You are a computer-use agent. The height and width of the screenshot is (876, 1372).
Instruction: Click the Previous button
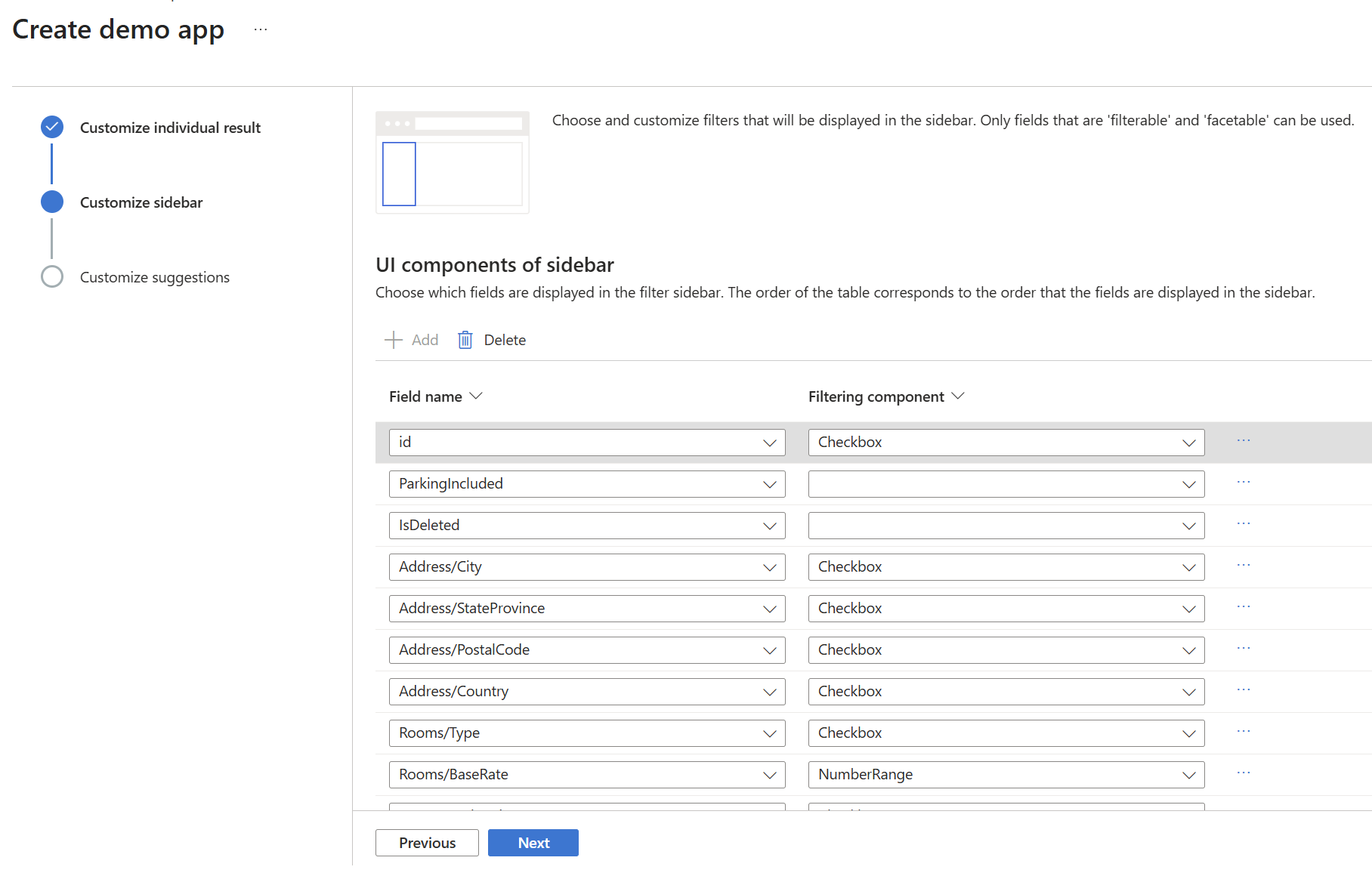point(427,843)
